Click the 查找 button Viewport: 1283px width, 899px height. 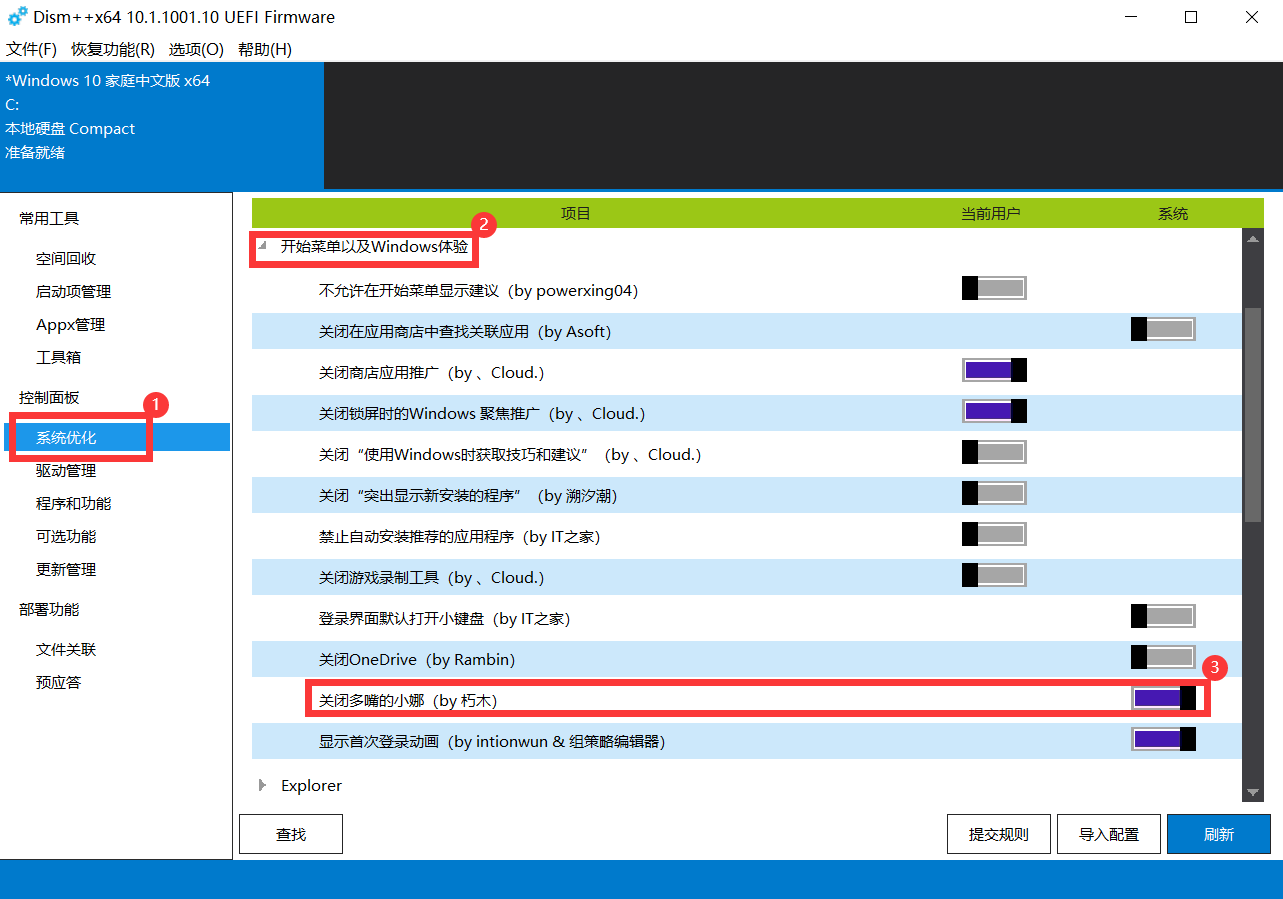(x=291, y=834)
